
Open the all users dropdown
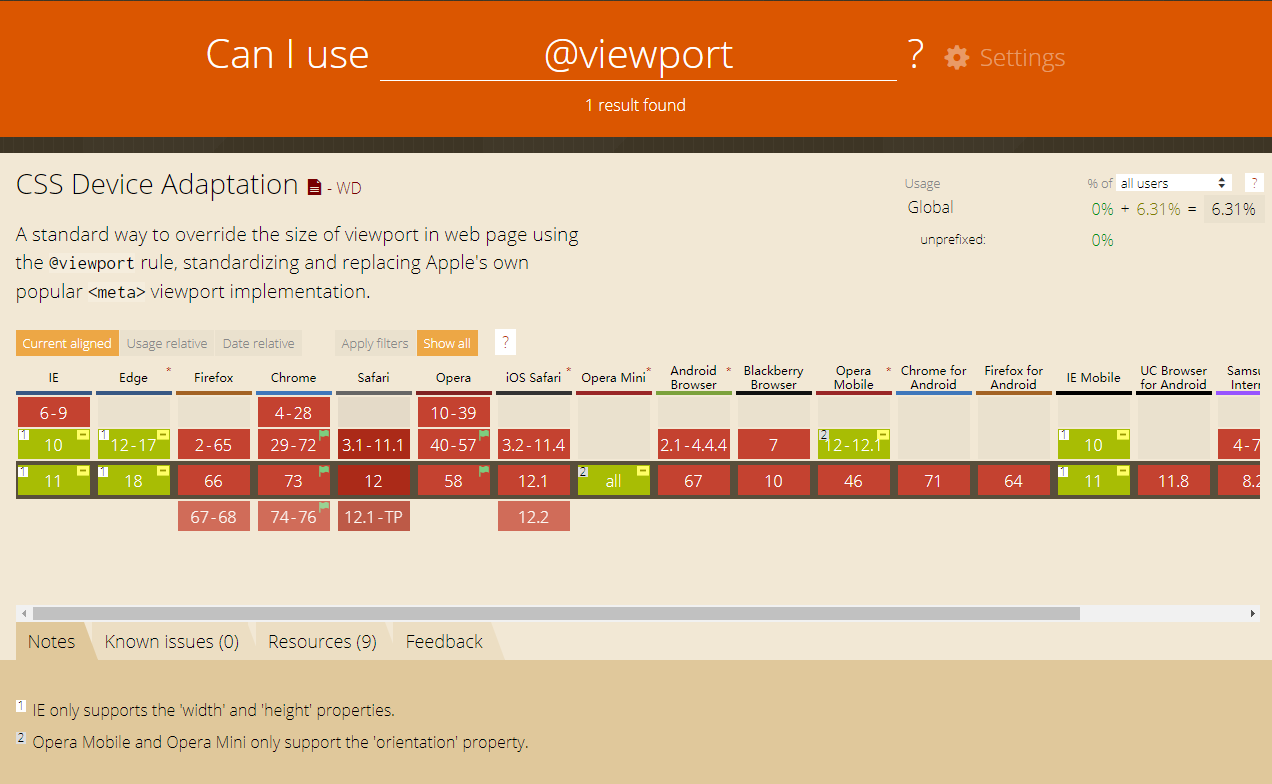(x=1173, y=183)
